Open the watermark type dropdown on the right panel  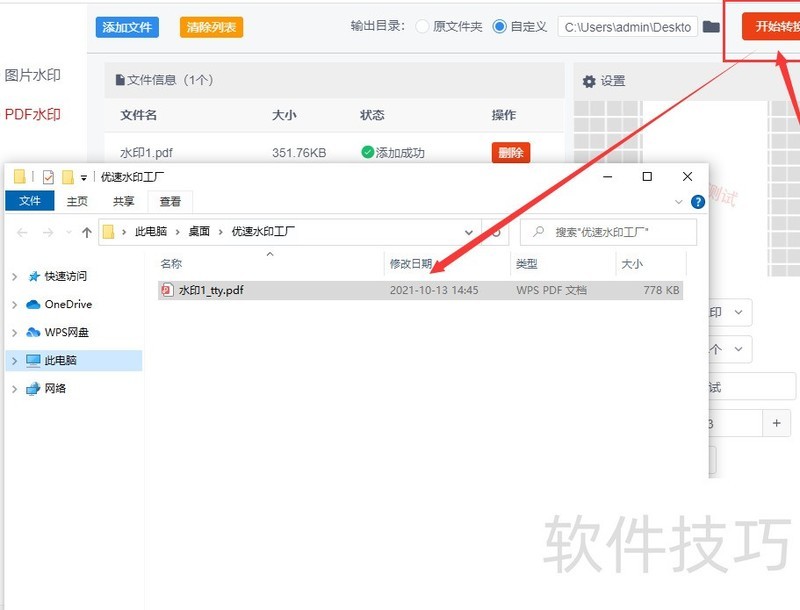(736, 312)
